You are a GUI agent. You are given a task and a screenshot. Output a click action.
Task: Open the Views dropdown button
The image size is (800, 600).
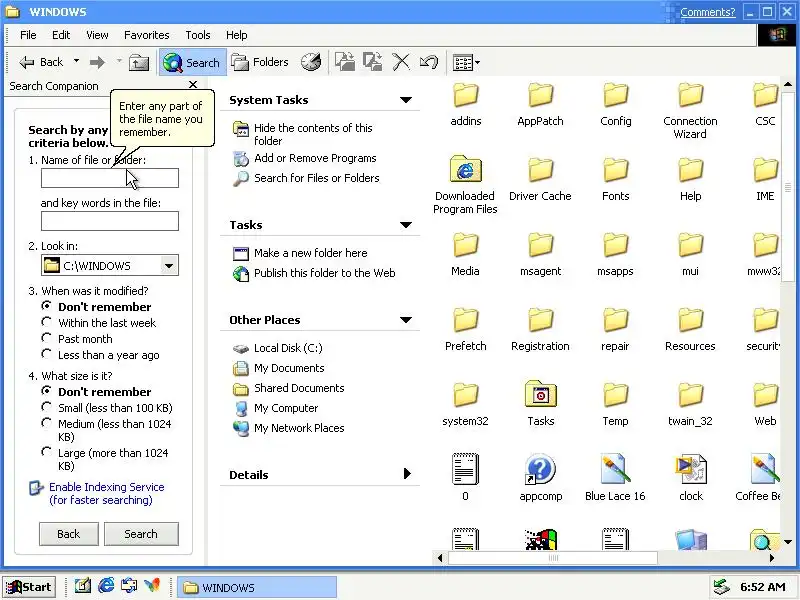466,63
